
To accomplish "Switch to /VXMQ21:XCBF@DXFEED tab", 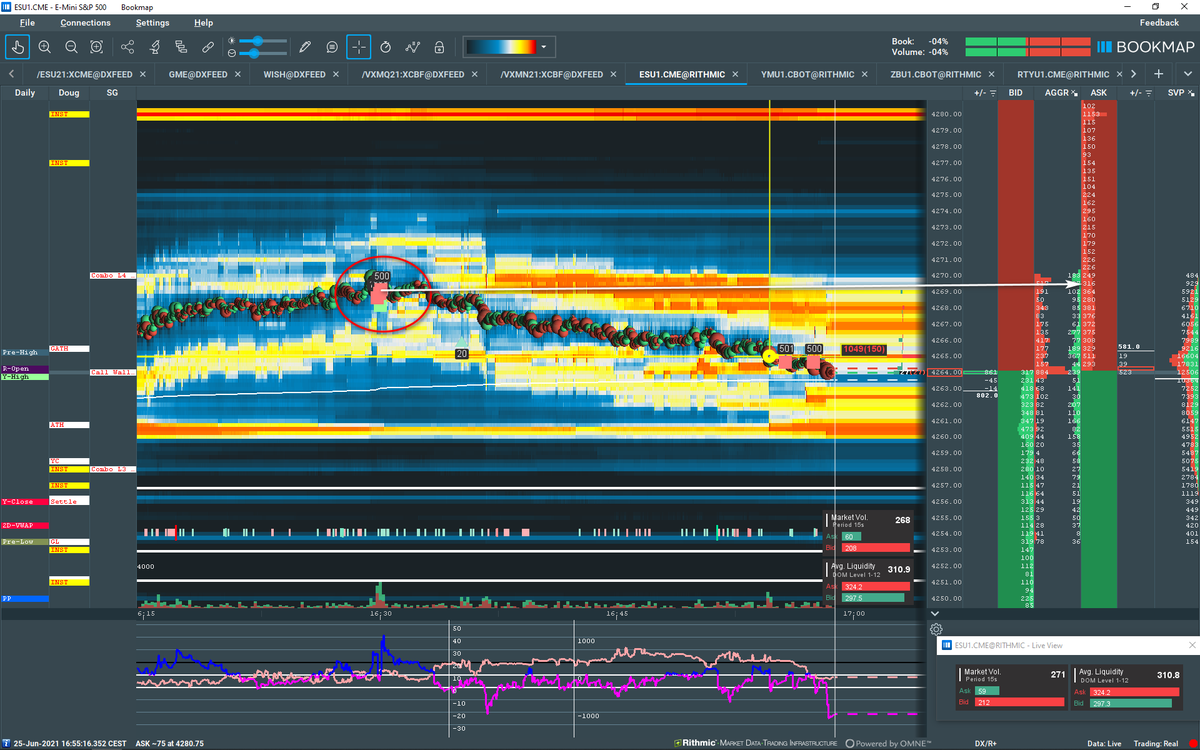I will 413,74.
